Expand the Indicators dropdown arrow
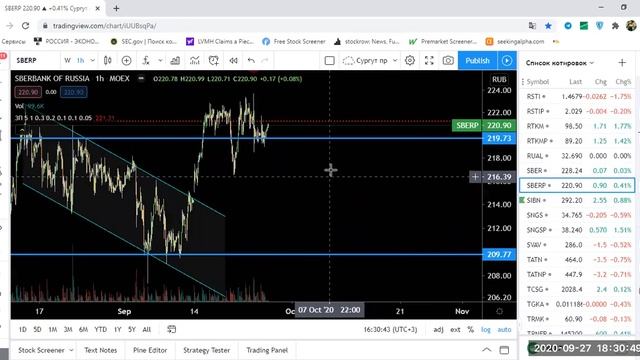The image size is (640, 360). 160,60
